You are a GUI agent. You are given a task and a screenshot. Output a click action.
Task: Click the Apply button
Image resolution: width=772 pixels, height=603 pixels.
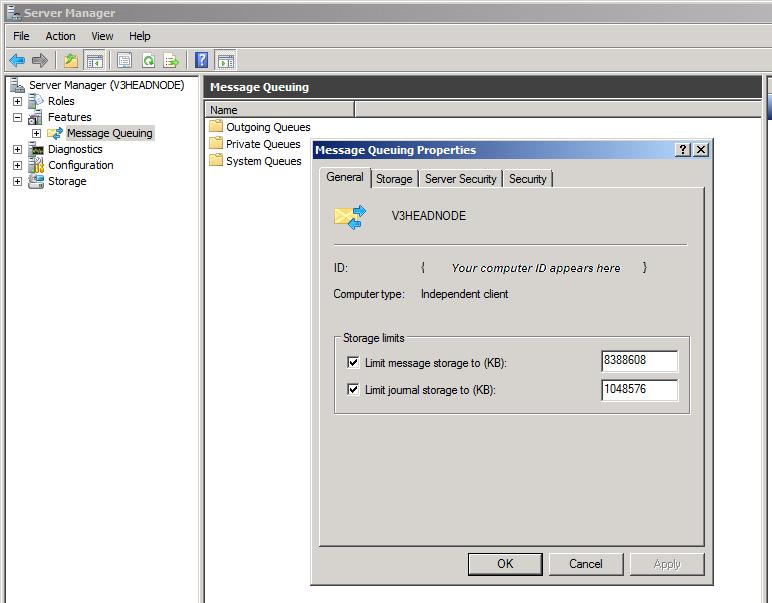[667, 564]
